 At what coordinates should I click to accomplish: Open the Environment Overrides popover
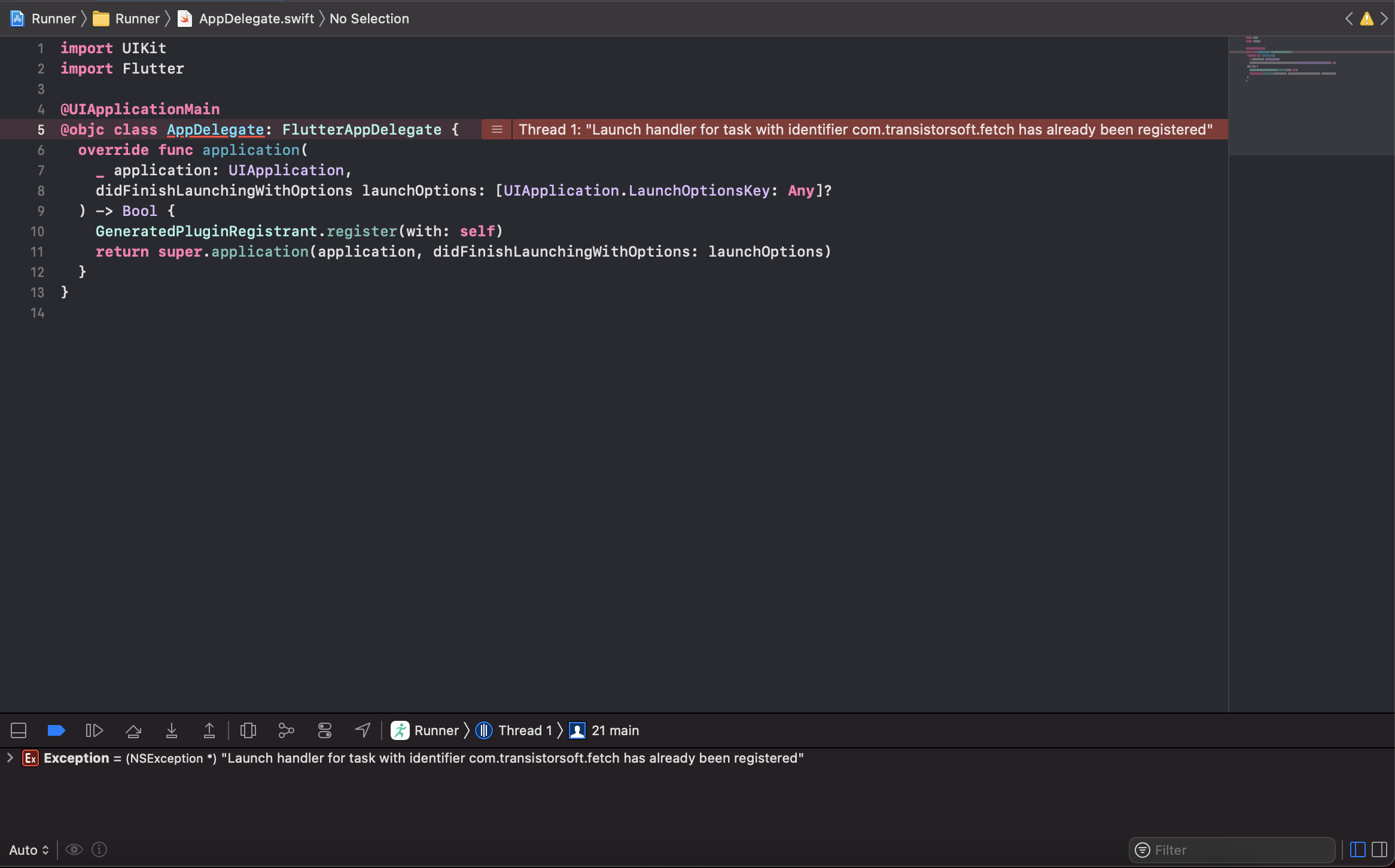pyautogui.click(x=324, y=730)
